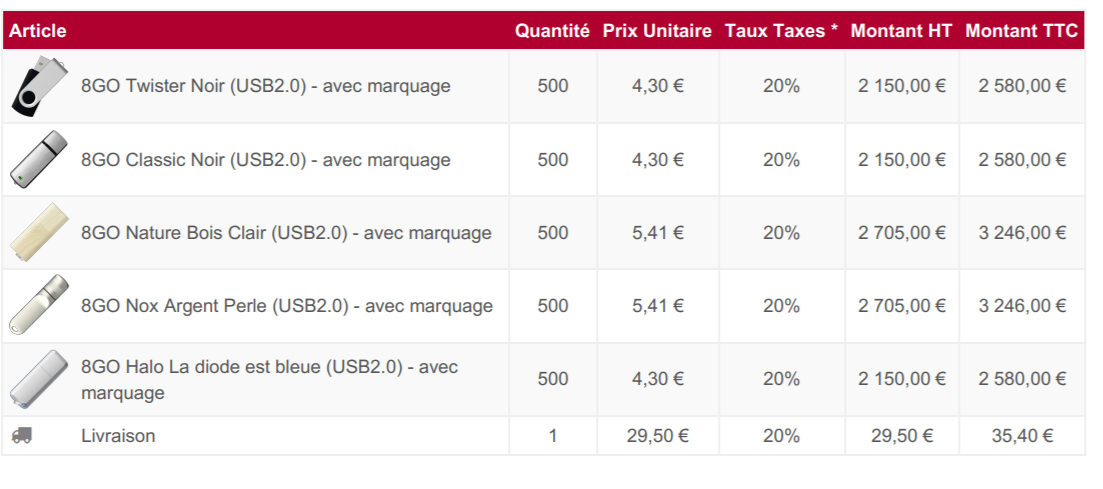Click the Montant TTC column header
The width and height of the screenshot is (1103, 489).
(1021, 31)
